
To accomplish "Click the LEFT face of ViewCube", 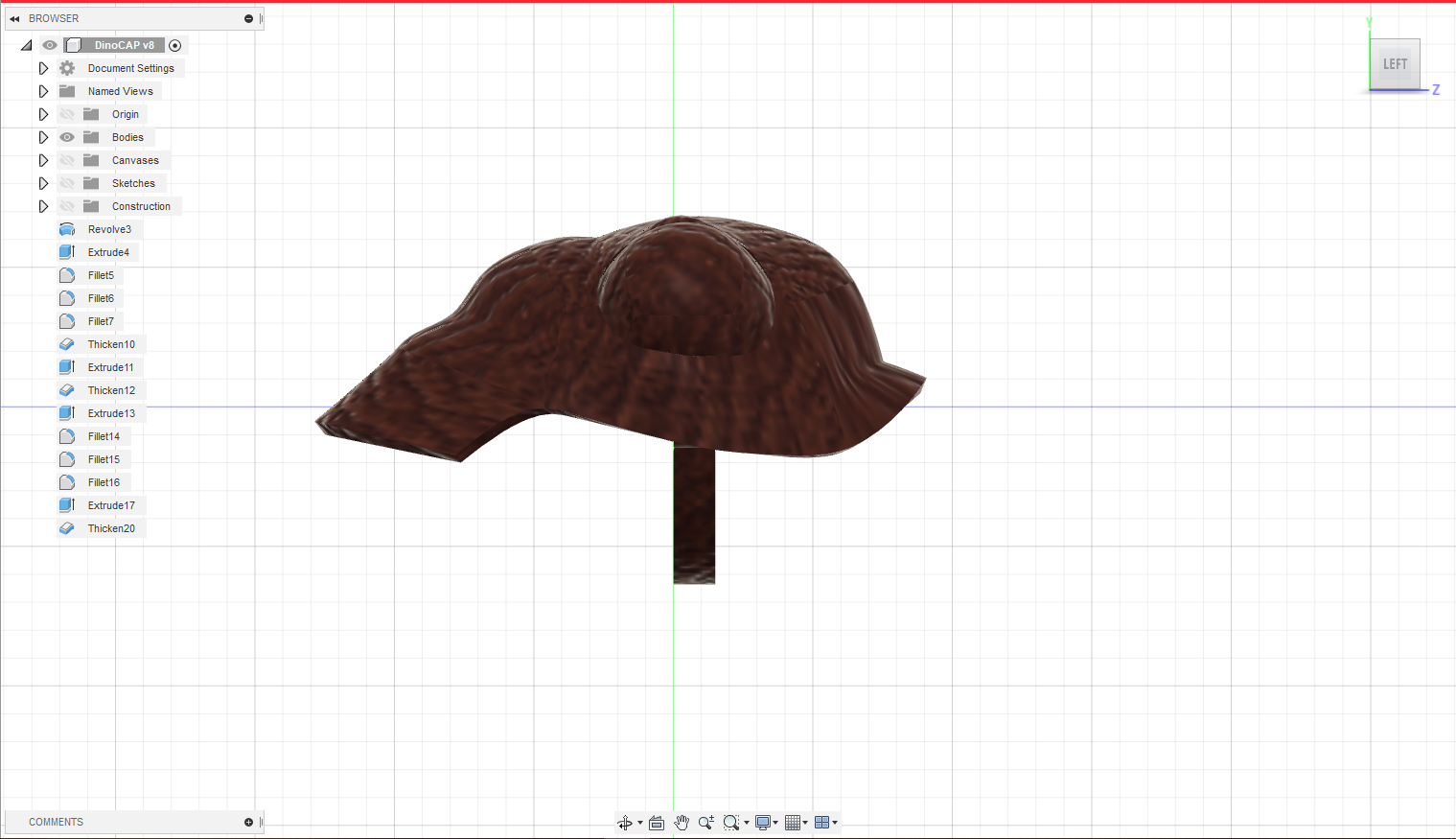I will click(x=1395, y=64).
